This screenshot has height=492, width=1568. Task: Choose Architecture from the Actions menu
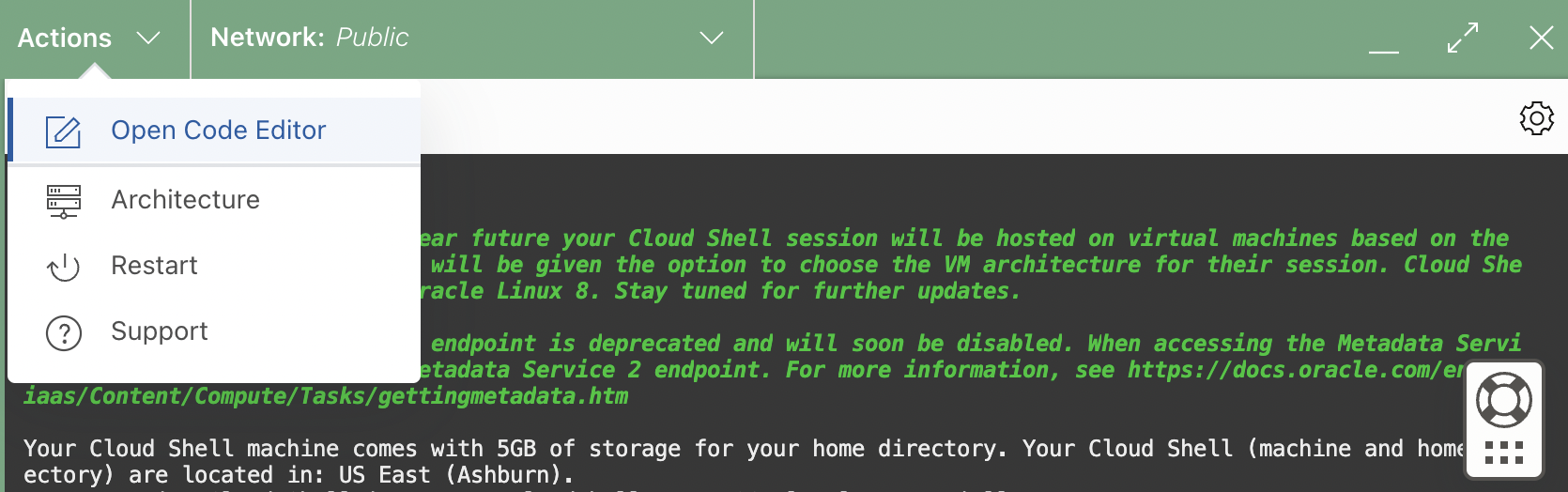coord(186,200)
